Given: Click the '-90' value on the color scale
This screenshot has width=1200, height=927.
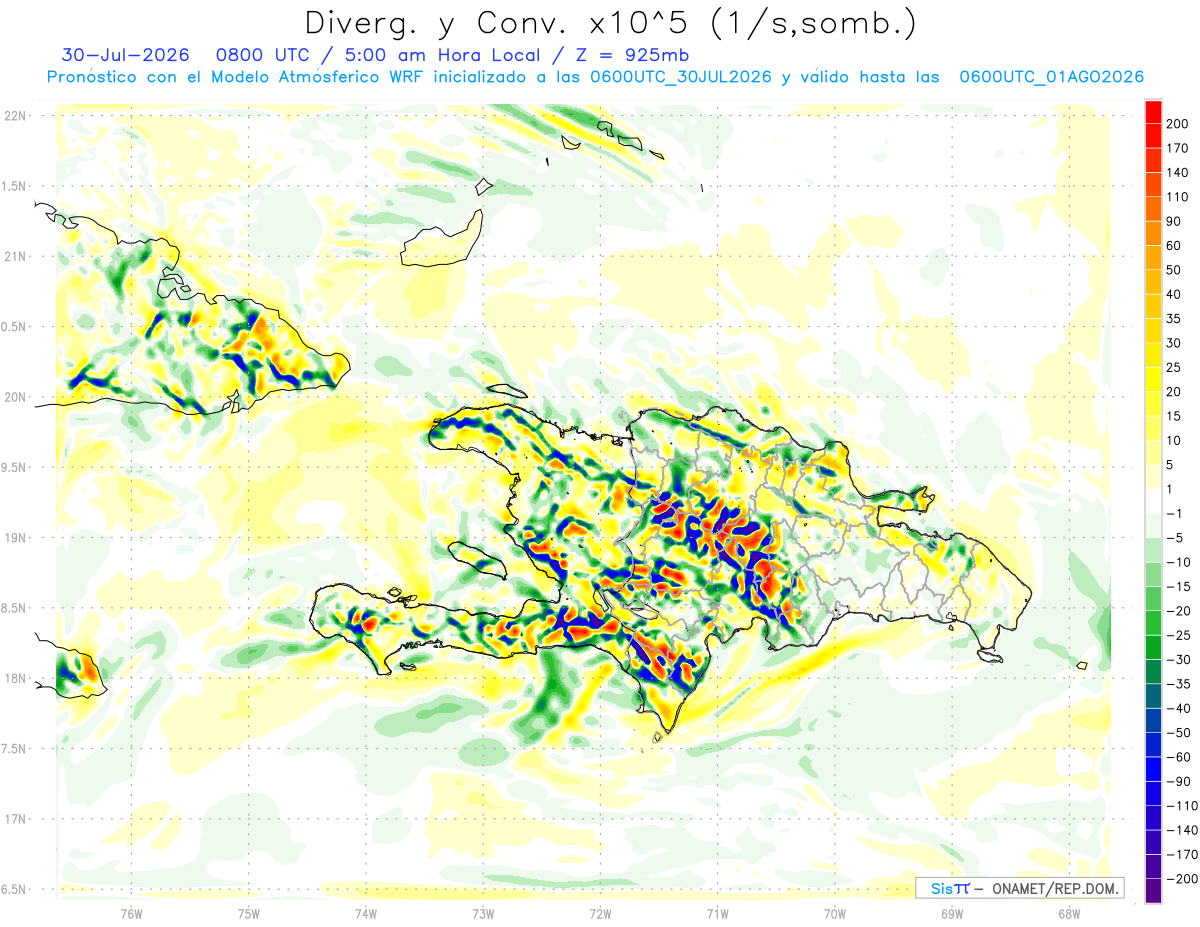Looking at the screenshot, I should 1178,782.
